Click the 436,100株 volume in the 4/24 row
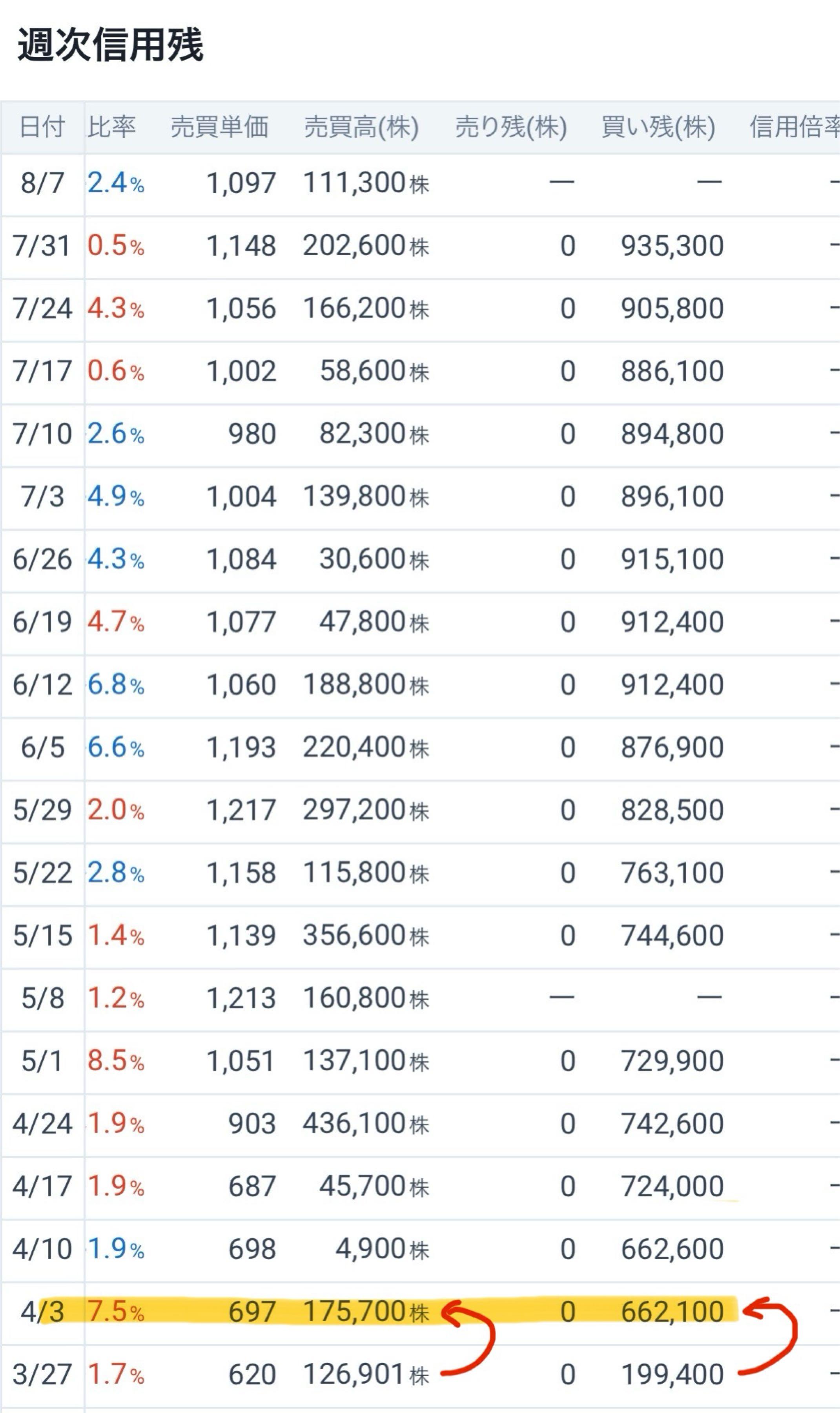Image resolution: width=840 pixels, height=1413 pixels. 366,1124
